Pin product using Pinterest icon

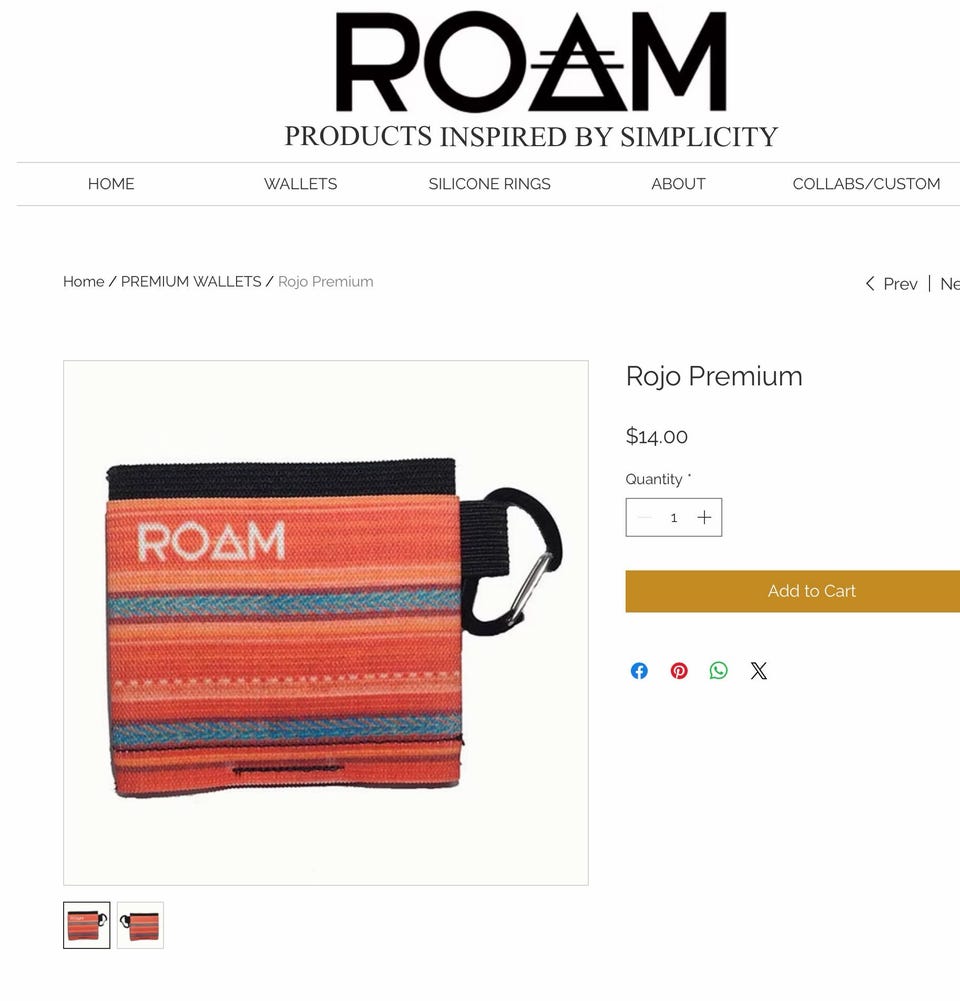(679, 671)
